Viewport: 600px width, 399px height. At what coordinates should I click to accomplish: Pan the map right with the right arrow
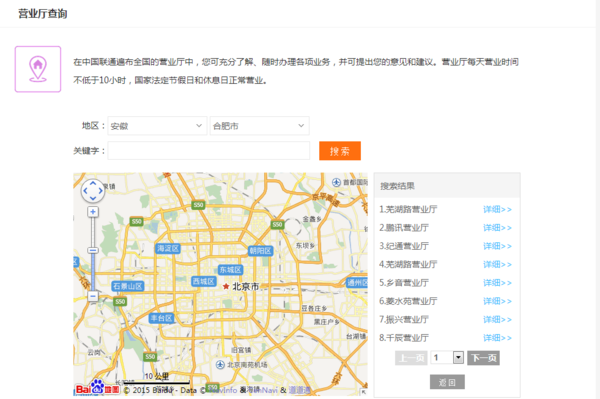click(101, 191)
